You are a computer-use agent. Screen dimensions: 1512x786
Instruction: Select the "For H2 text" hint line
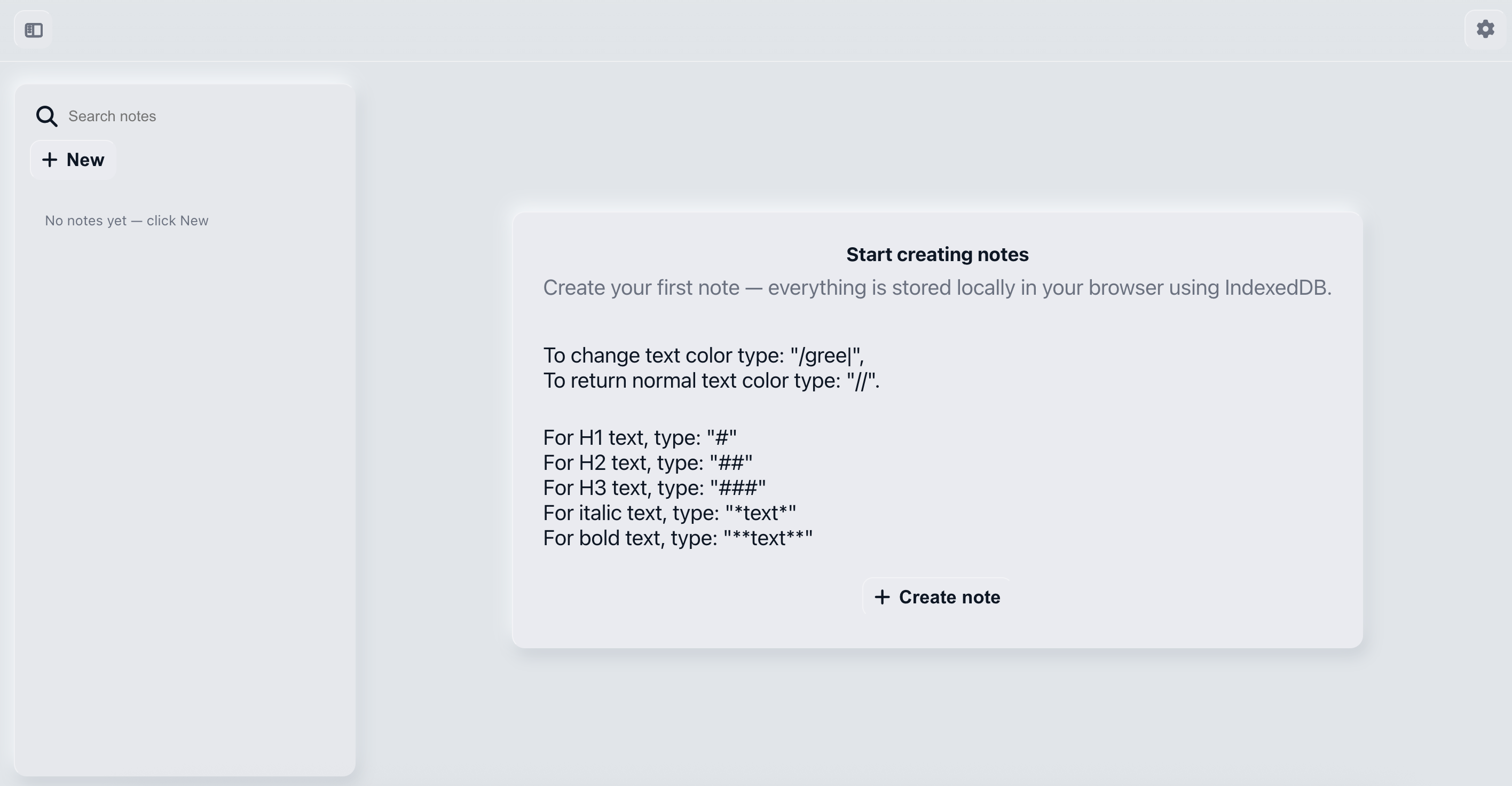(648, 462)
